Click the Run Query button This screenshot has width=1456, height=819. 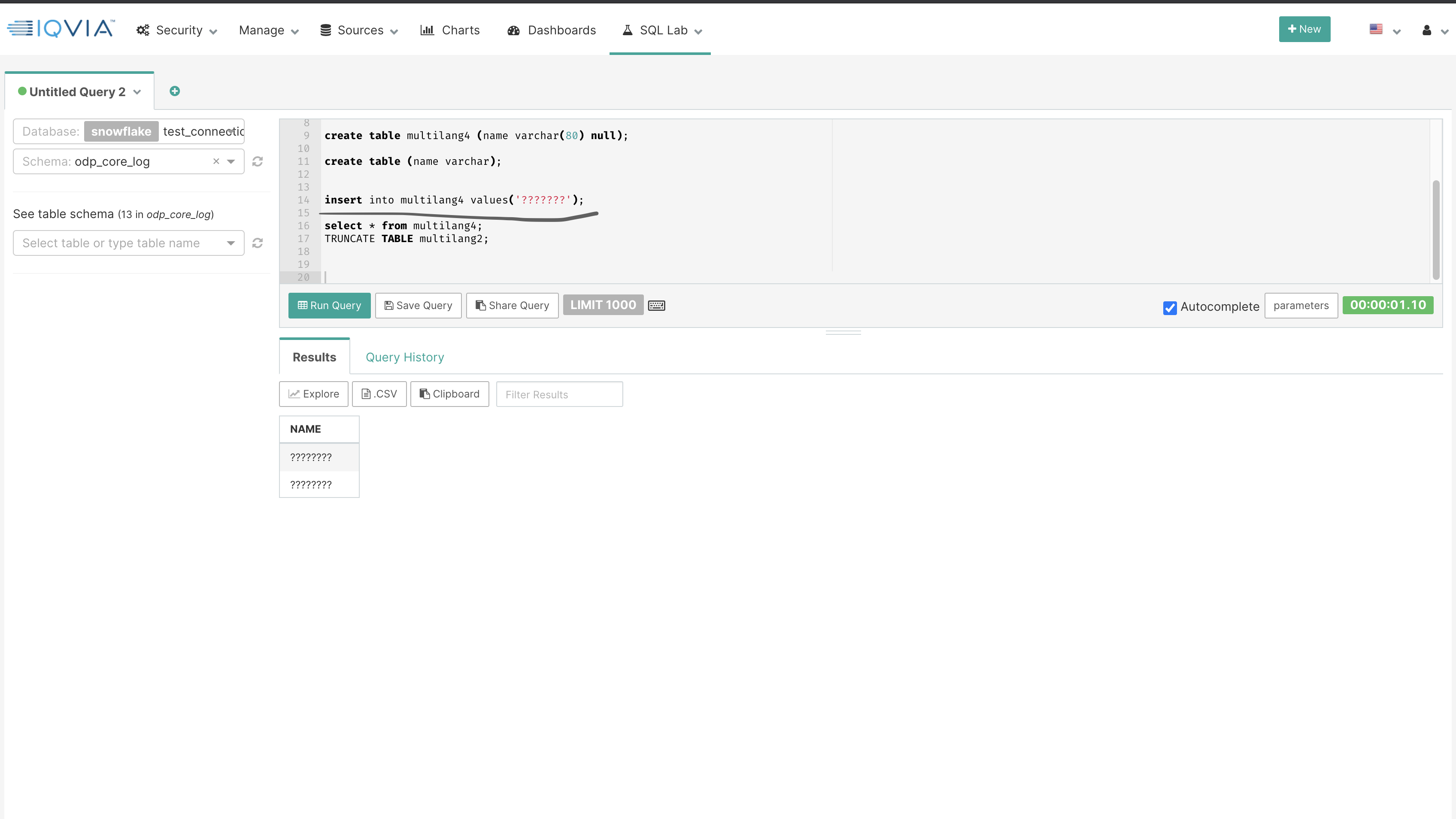(x=329, y=305)
